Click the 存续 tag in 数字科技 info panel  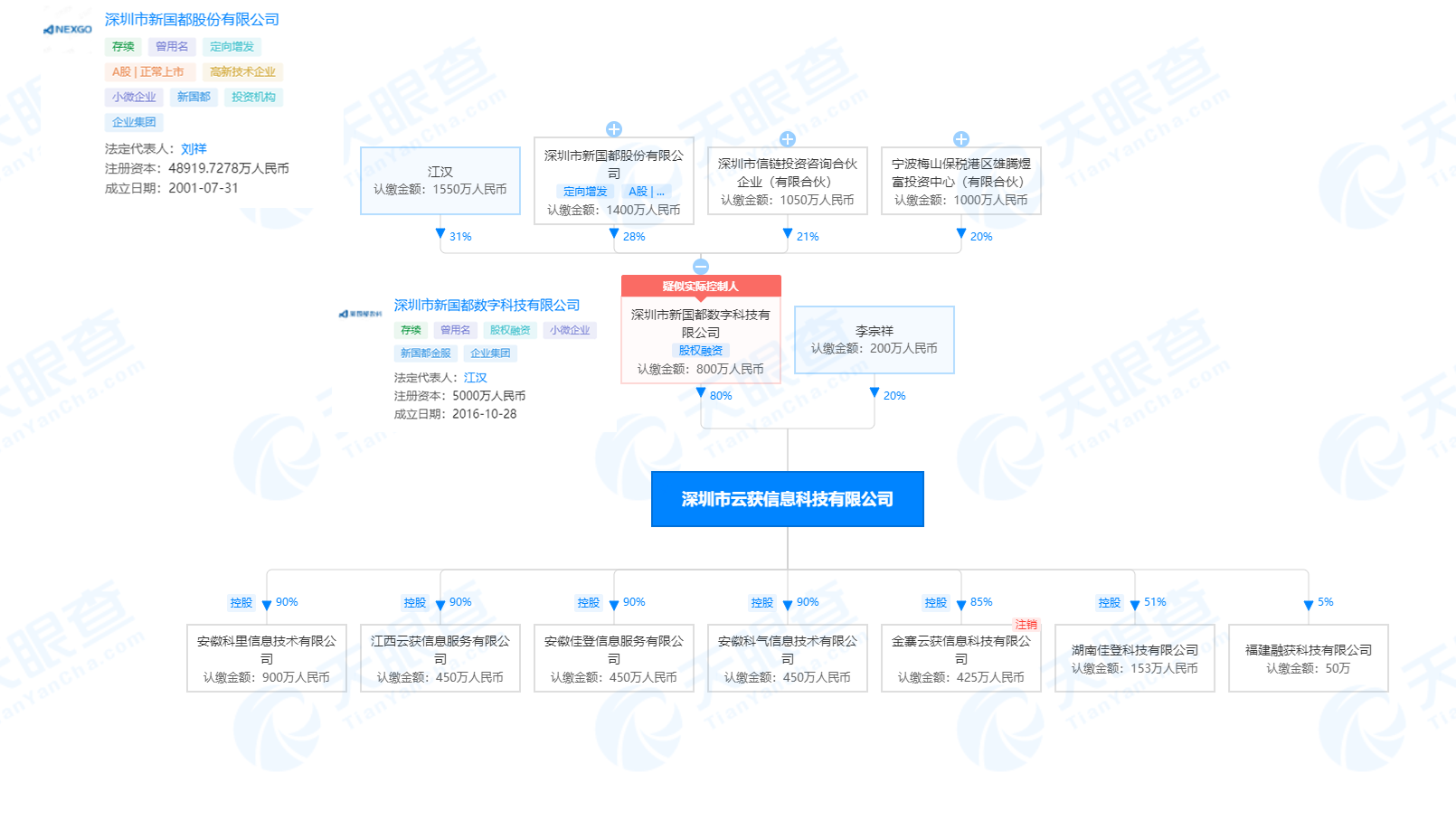pyautogui.click(x=411, y=331)
